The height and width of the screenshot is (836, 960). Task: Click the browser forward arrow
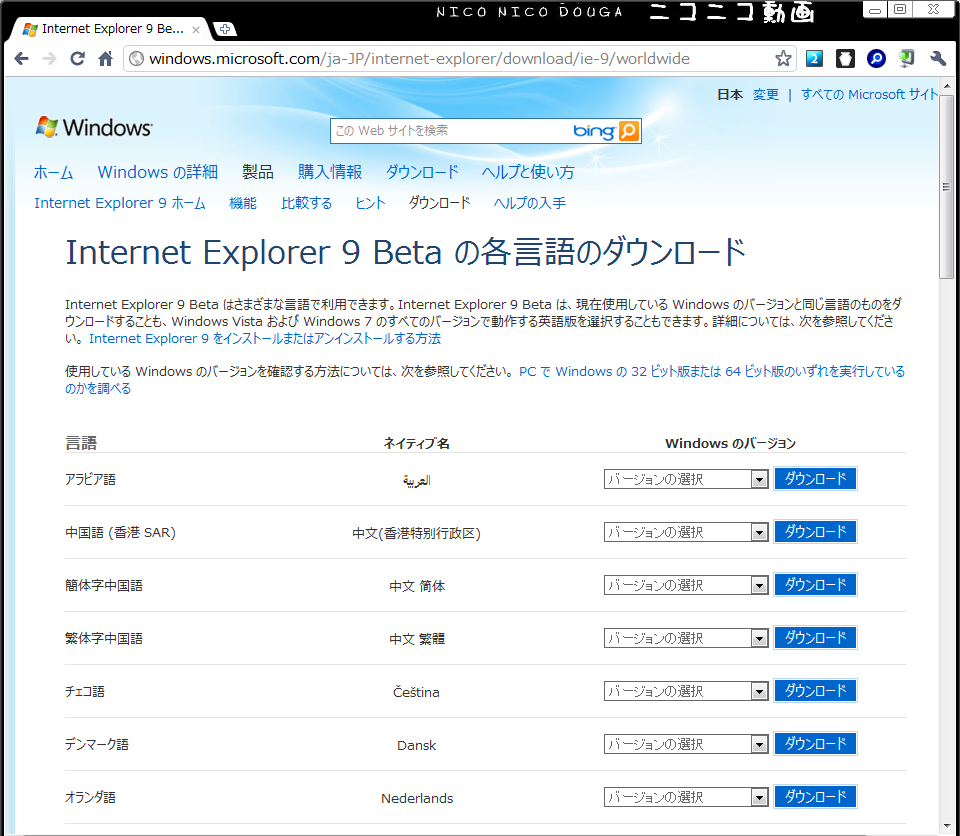point(50,59)
